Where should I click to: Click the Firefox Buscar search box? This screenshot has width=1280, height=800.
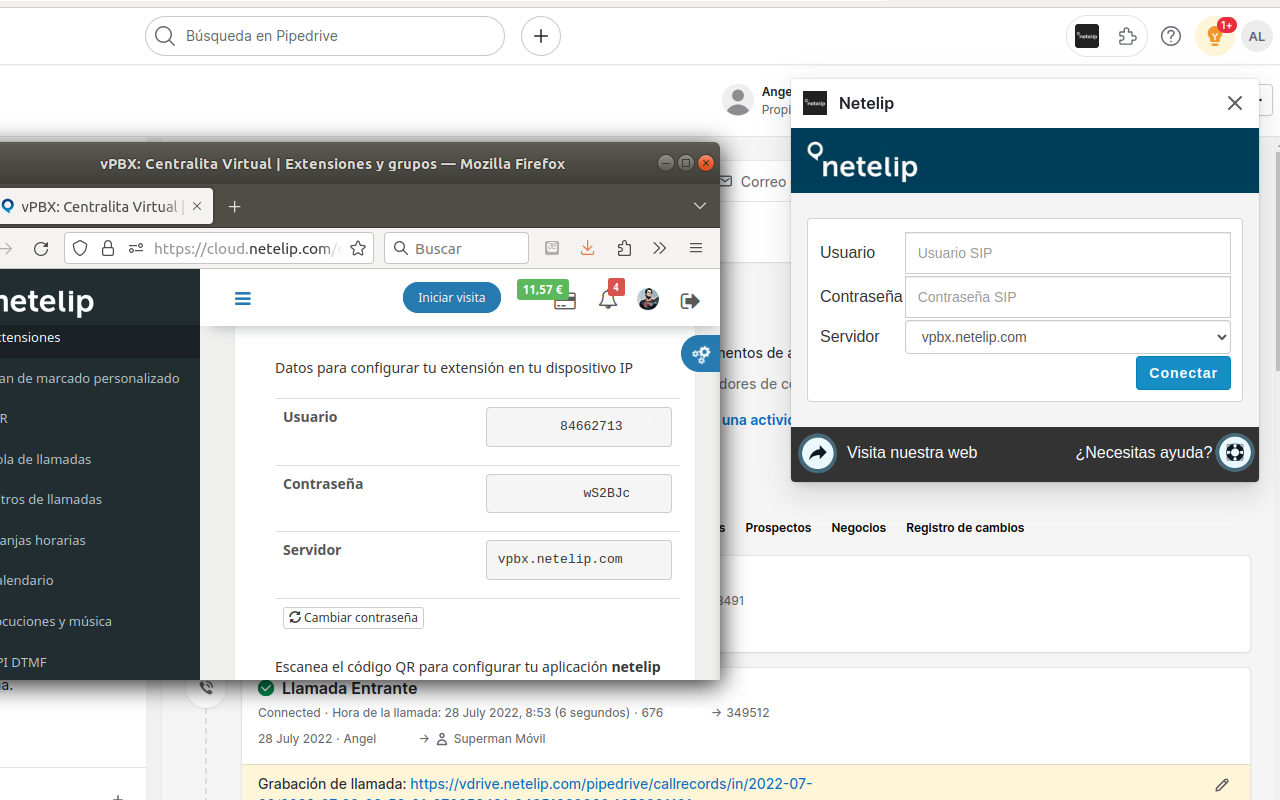click(x=456, y=248)
